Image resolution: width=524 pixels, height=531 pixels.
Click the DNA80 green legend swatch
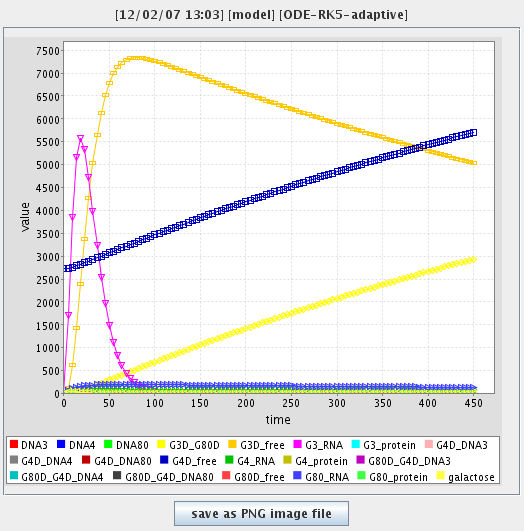tap(108, 444)
